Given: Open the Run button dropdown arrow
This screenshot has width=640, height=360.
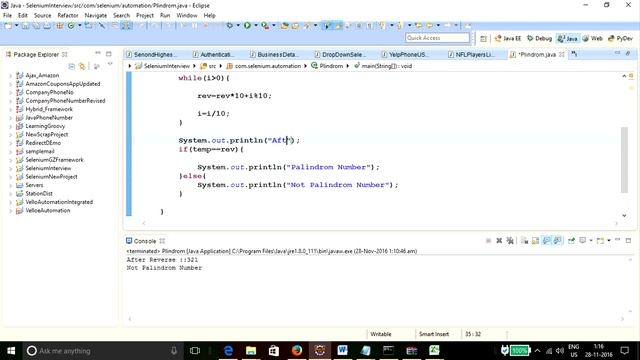Looking at the screenshot, I should 256,25.
